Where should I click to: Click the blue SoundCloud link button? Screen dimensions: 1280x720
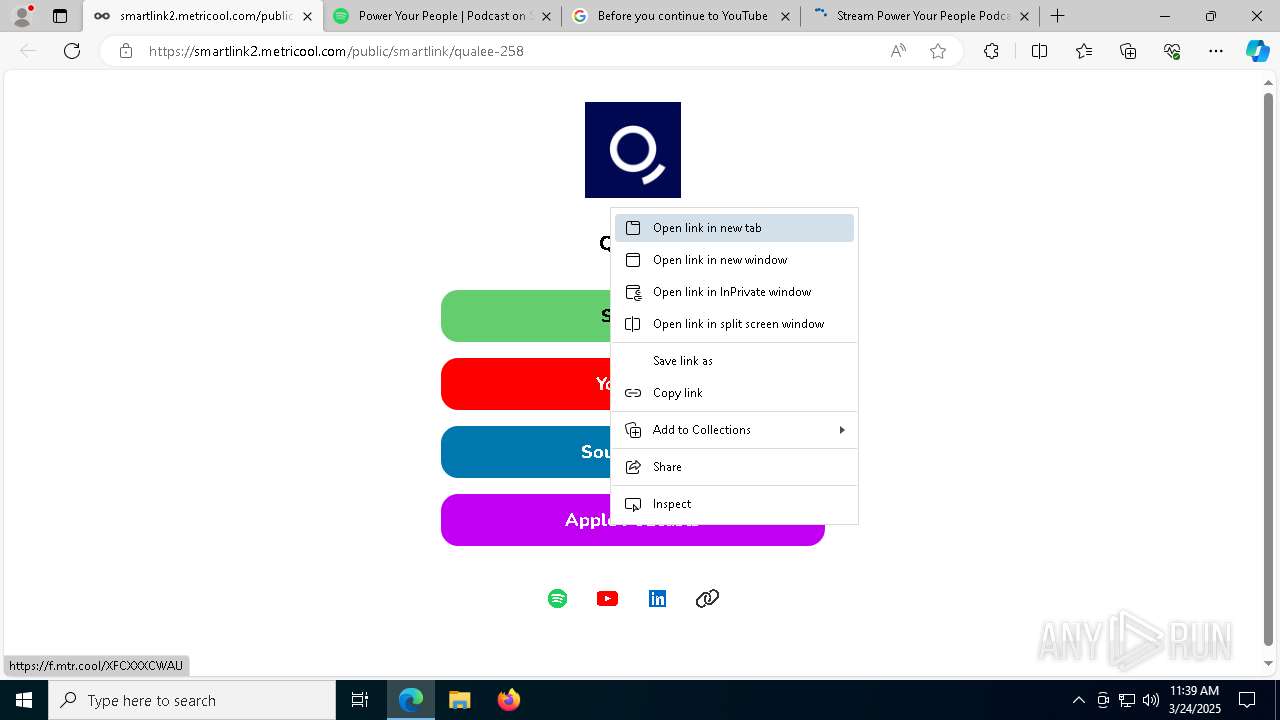(525, 452)
